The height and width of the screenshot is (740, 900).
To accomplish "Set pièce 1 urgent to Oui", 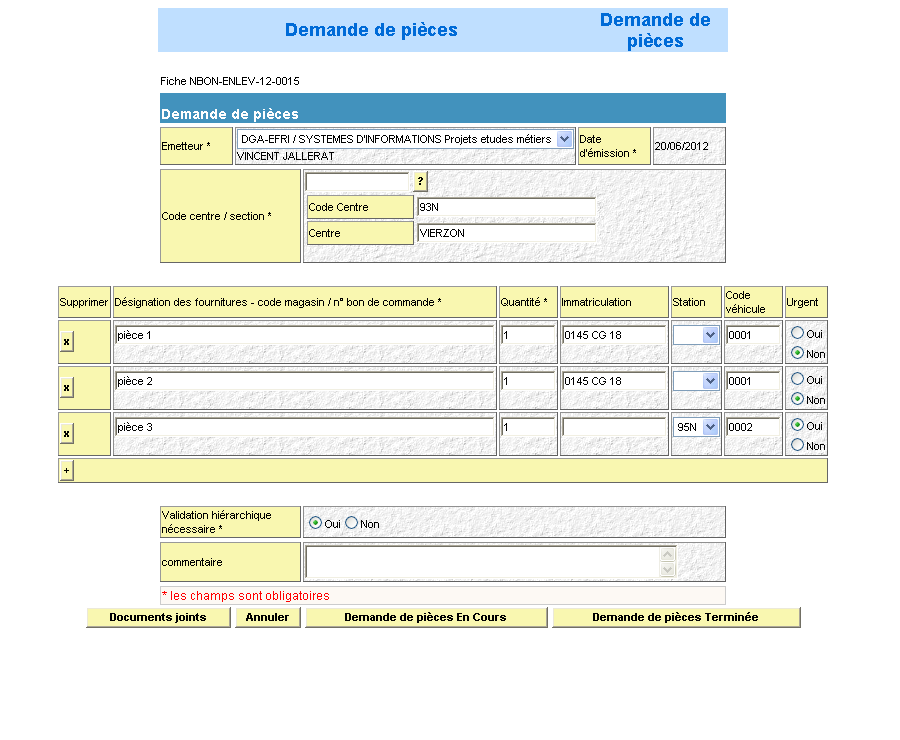I will tap(797, 333).
